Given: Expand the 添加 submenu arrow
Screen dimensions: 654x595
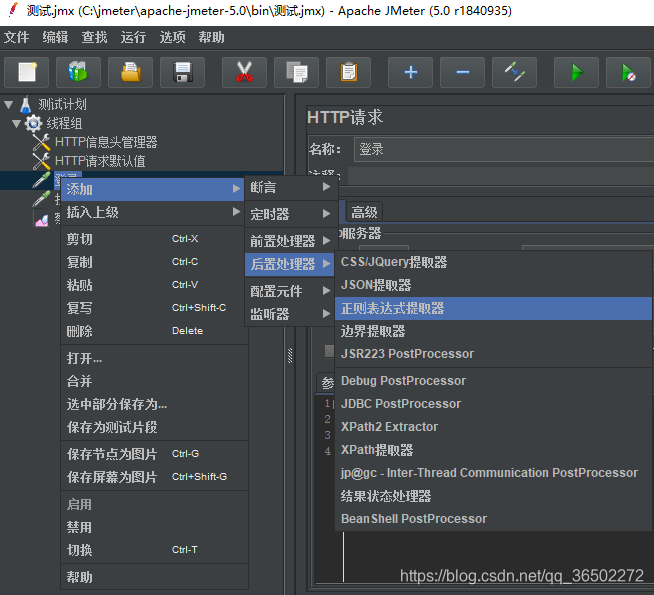Looking at the screenshot, I should 236,189.
